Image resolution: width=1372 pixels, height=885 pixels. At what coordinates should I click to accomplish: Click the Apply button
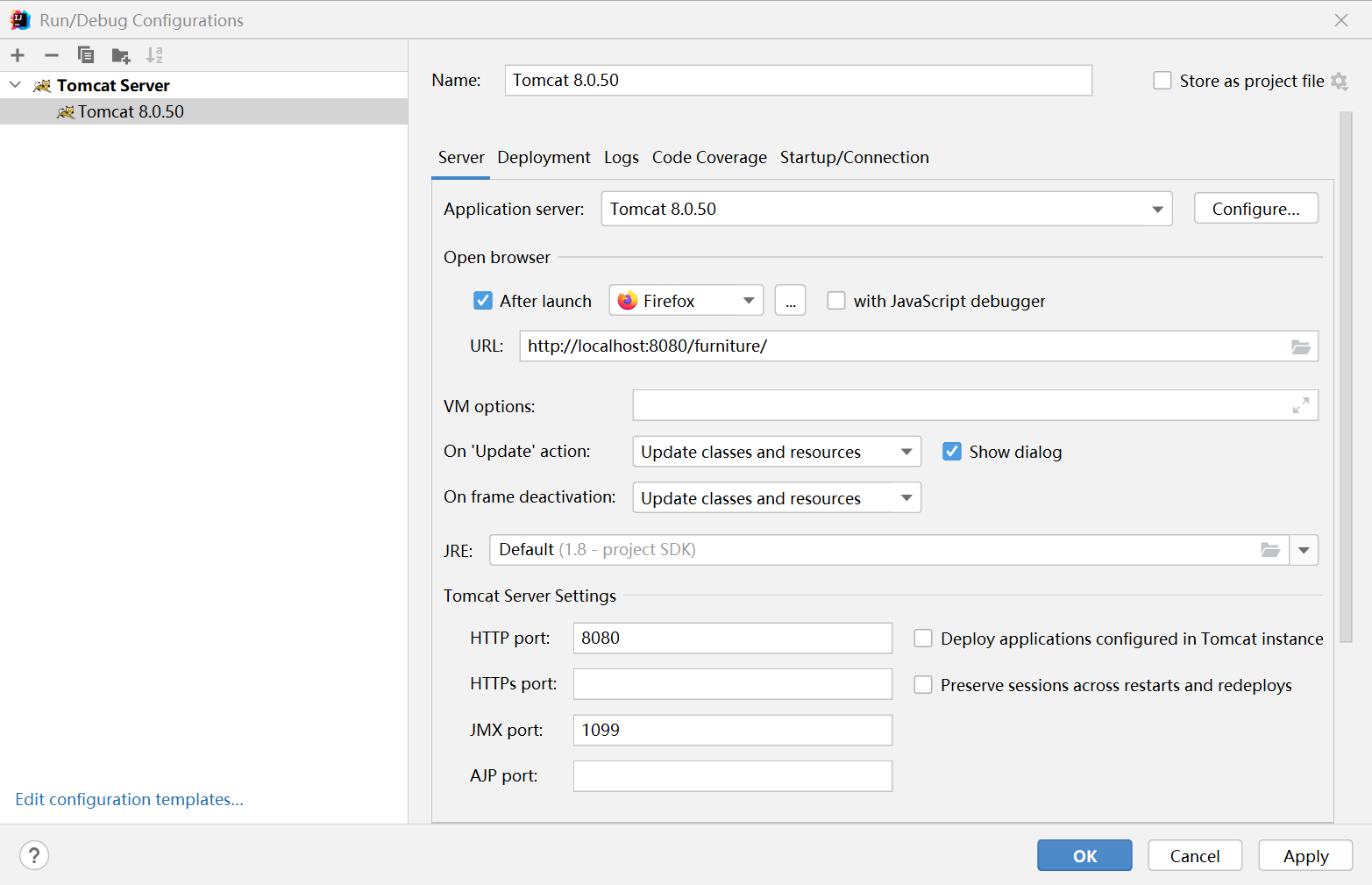click(1305, 856)
